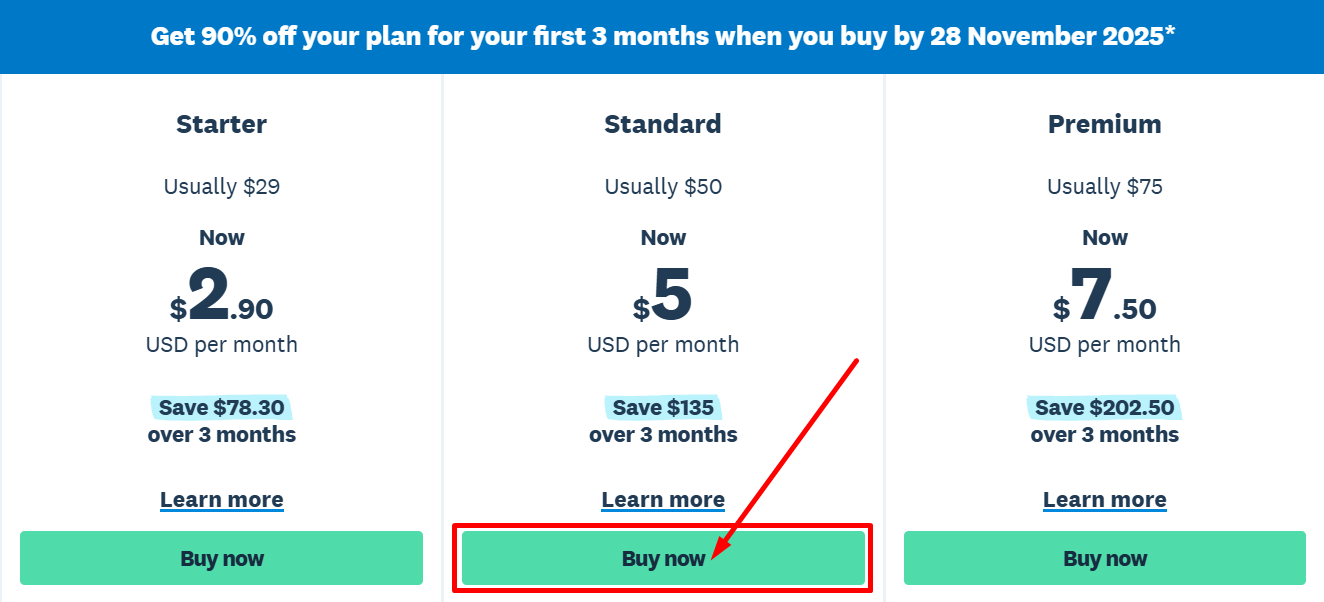Click the Save $78.30 highlight badge

pyautogui.click(x=221, y=407)
